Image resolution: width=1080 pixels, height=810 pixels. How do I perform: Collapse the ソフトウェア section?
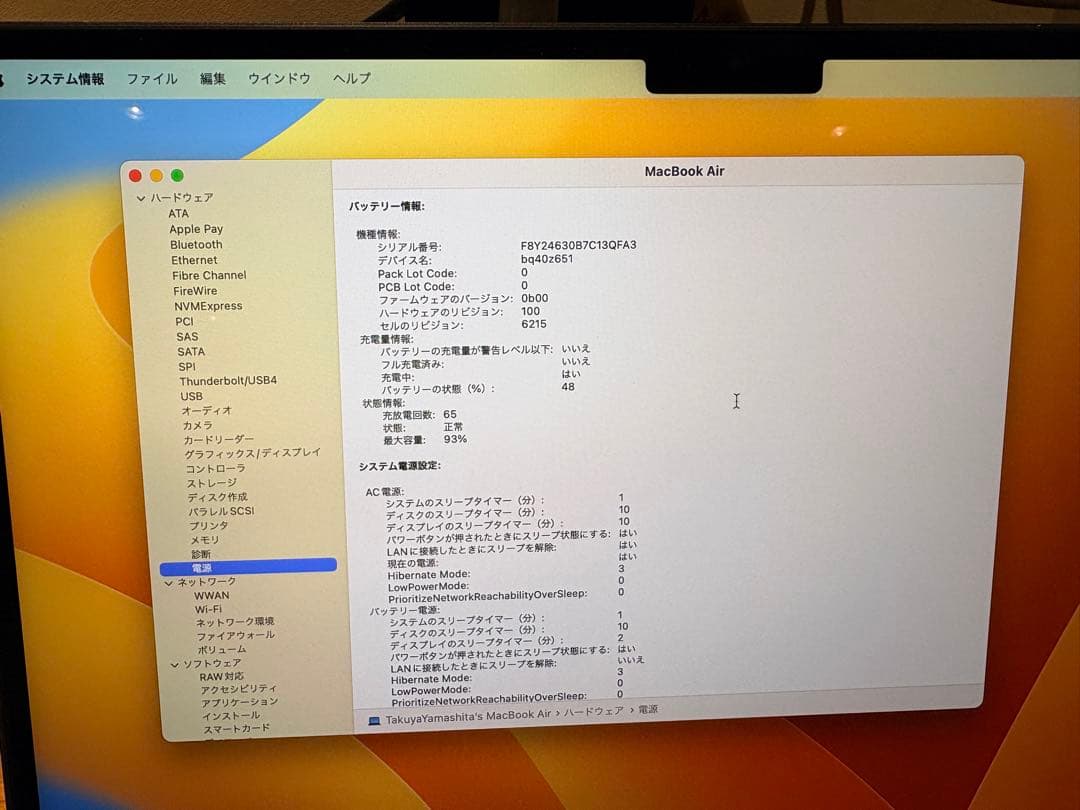174,665
